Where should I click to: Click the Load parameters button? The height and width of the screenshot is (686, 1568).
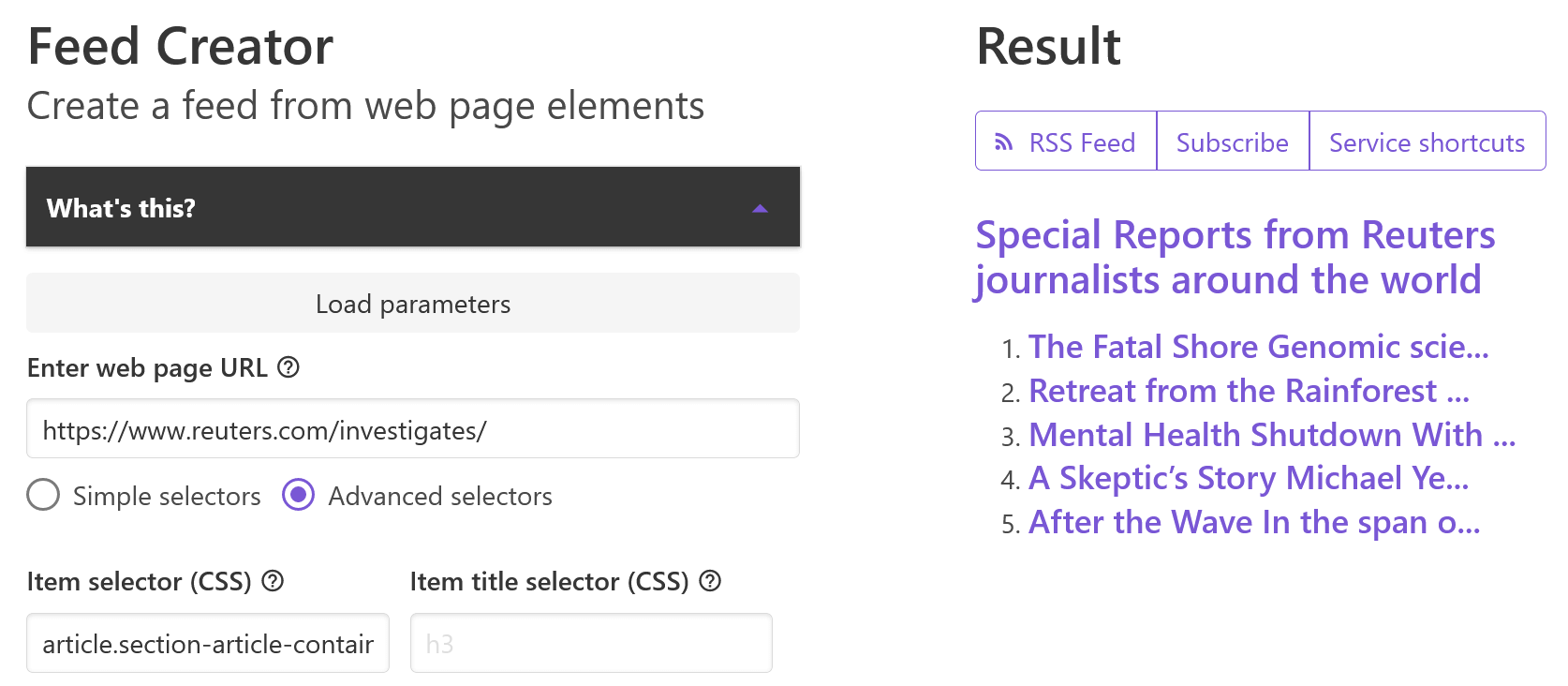(x=412, y=303)
